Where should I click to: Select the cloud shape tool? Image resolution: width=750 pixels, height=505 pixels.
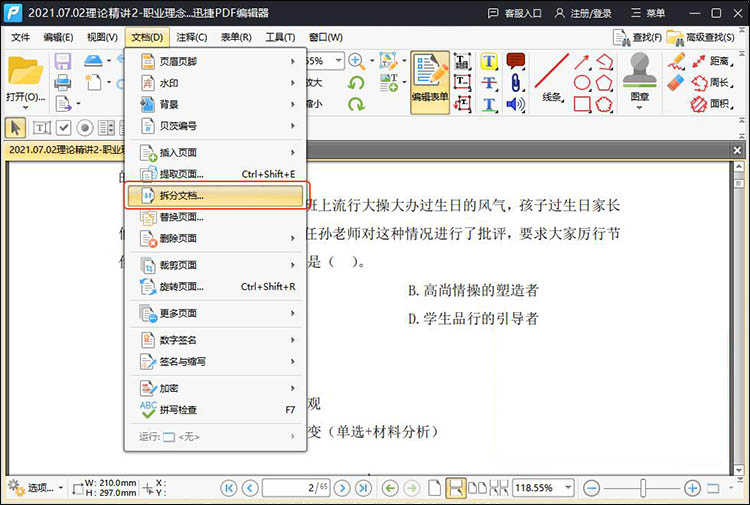coord(605,104)
